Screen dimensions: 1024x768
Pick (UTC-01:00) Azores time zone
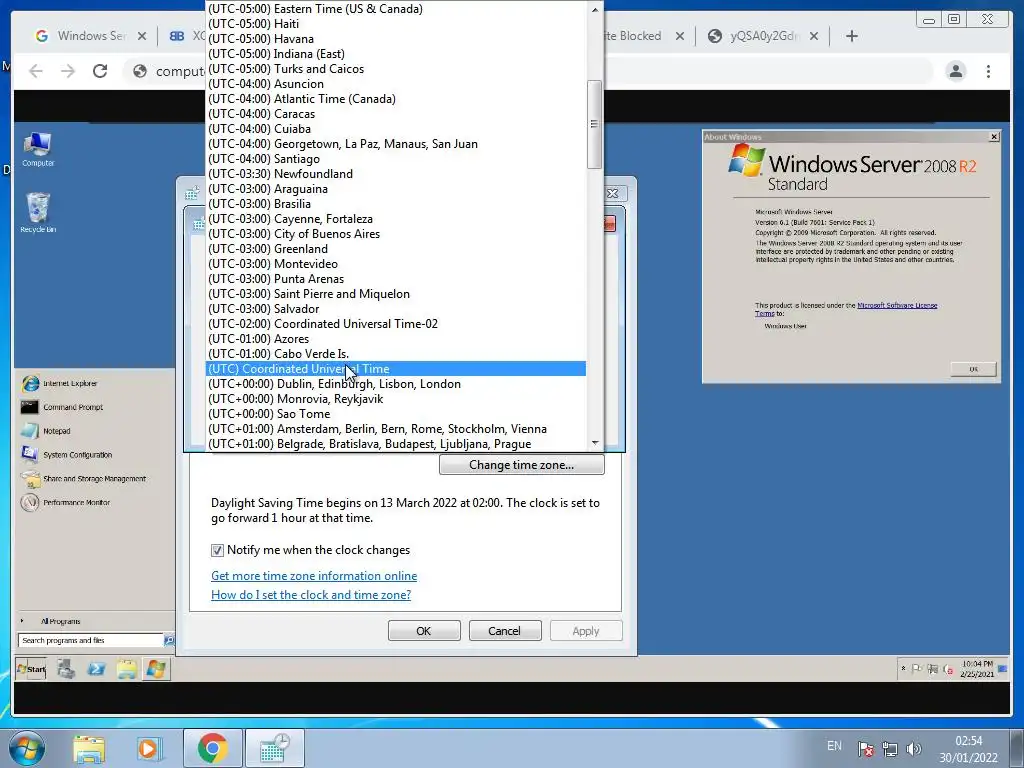396,339
